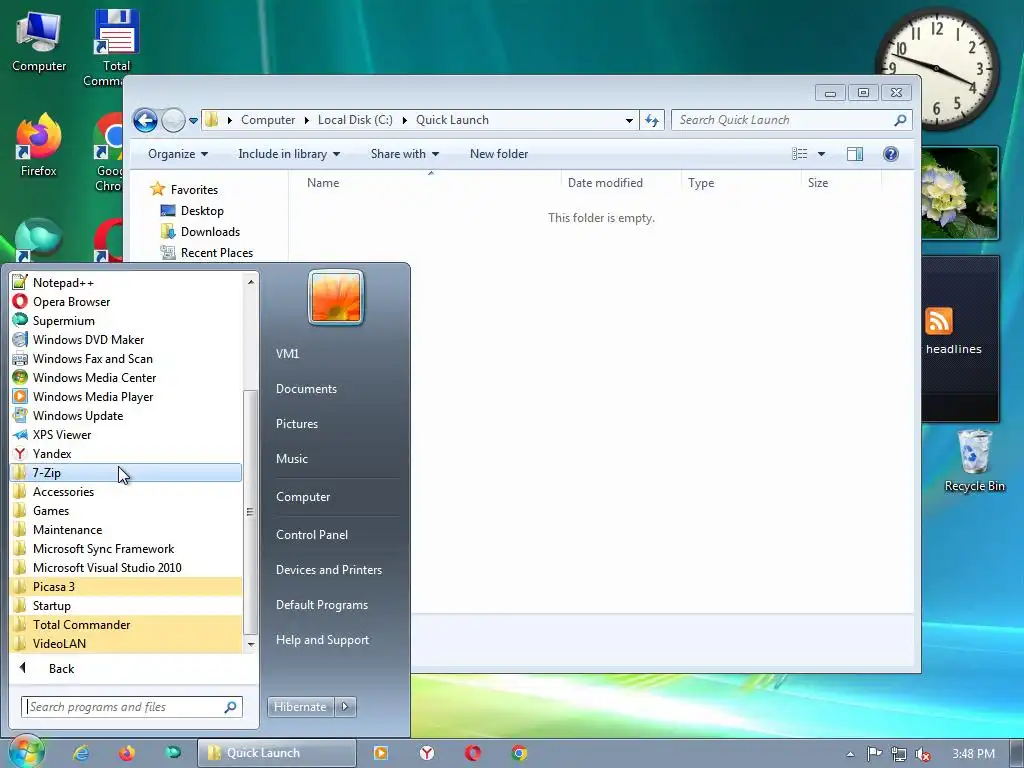The width and height of the screenshot is (1024, 768).
Task: Expand the Accessories folder
Action: 126,492
